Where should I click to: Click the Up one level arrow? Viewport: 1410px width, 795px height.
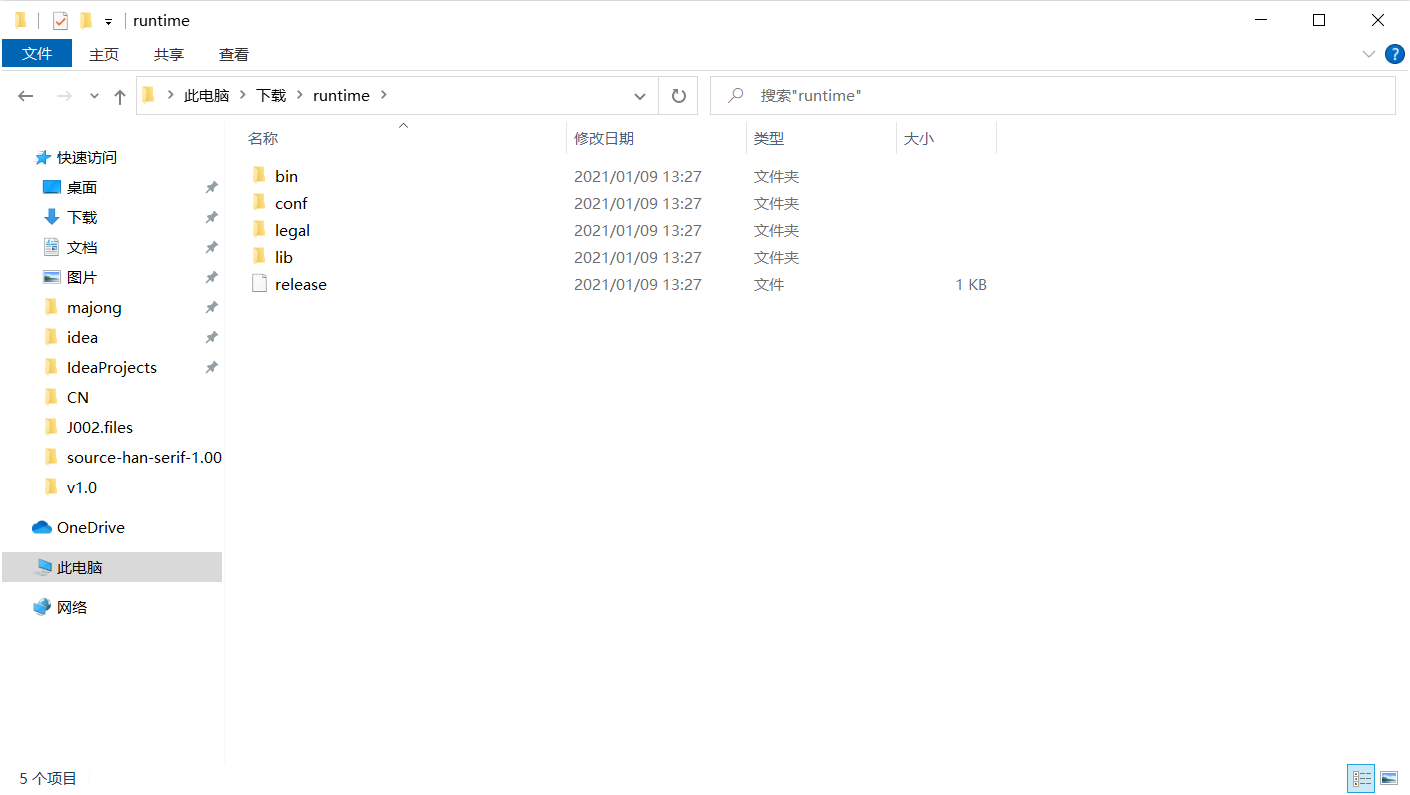pyautogui.click(x=120, y=96)
